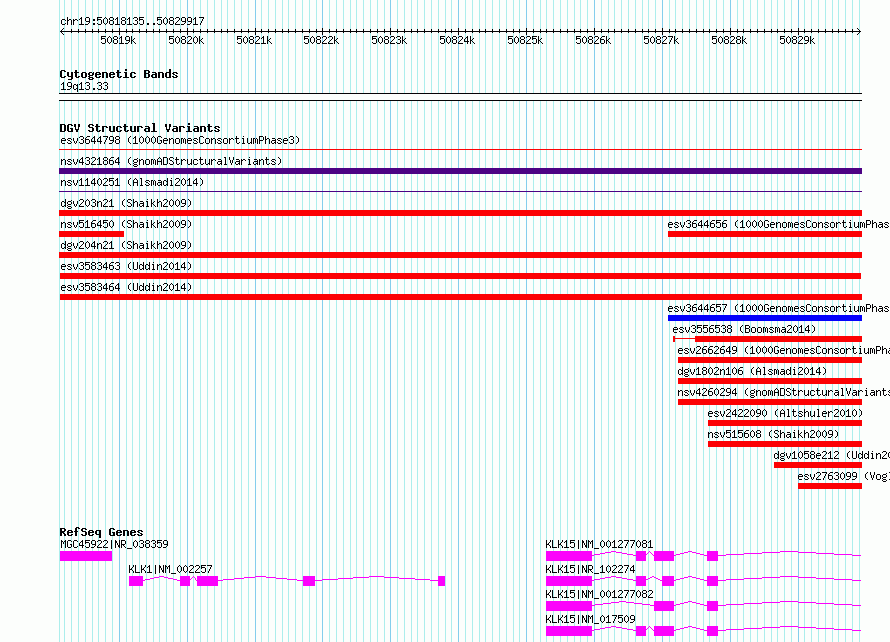Image resolution: width=890 pixels, height=642 pixels.
Task: Select the nsv4321864 gnomAD variant label
Action: [x=171, y=161]
